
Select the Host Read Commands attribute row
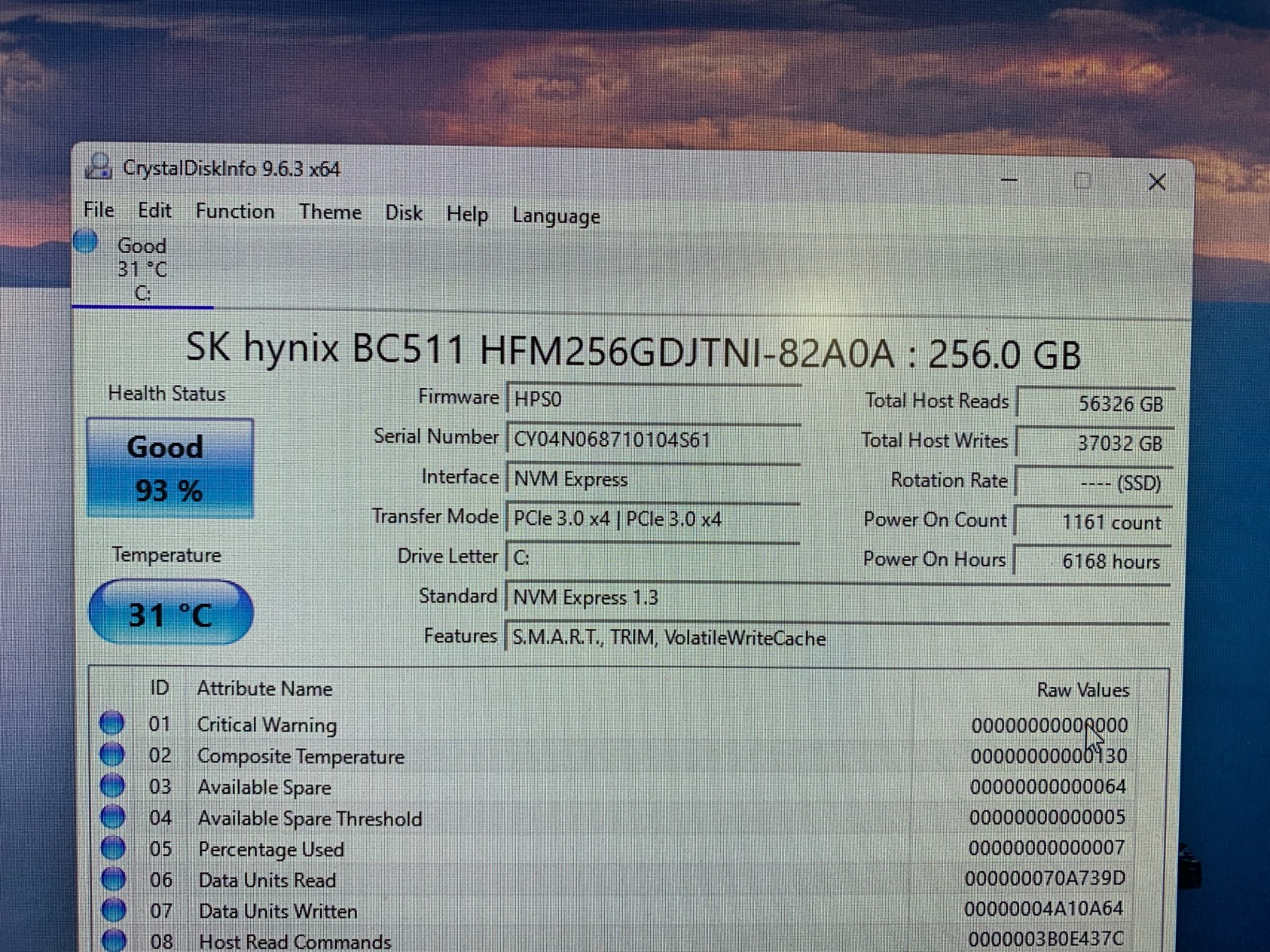[629, 941]
